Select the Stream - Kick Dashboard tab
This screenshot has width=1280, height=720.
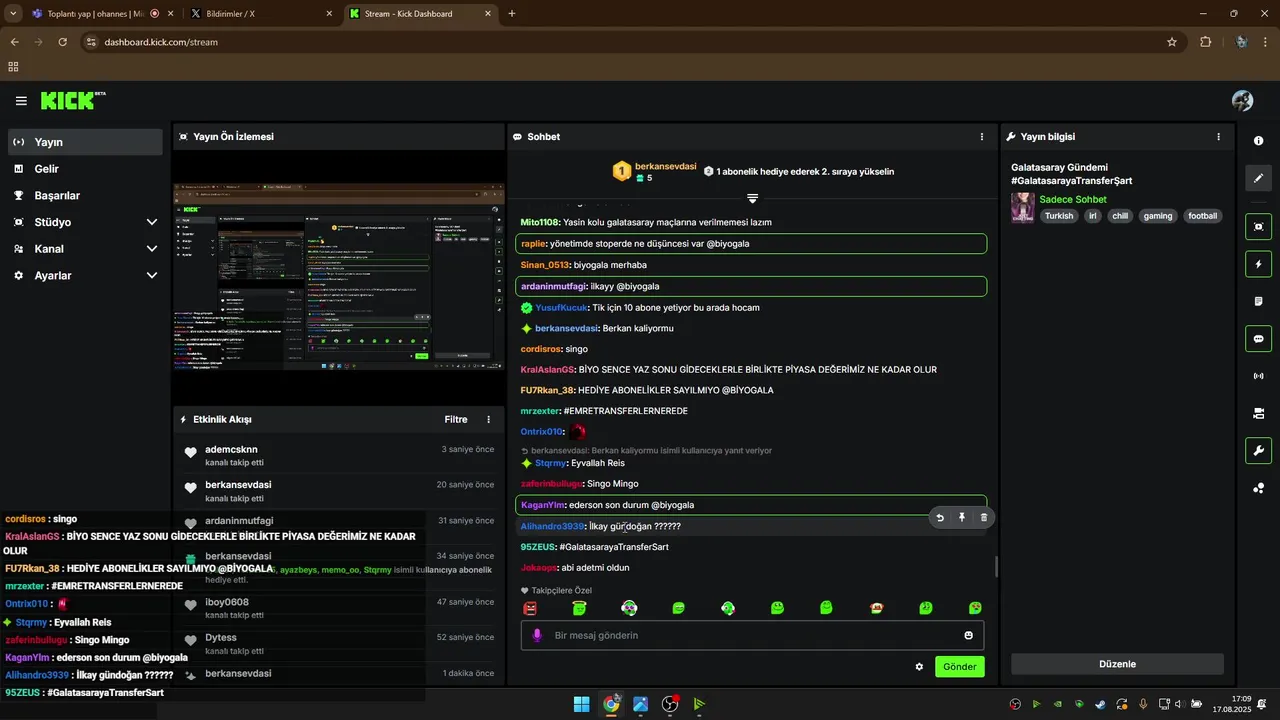(x=420, y=14)
